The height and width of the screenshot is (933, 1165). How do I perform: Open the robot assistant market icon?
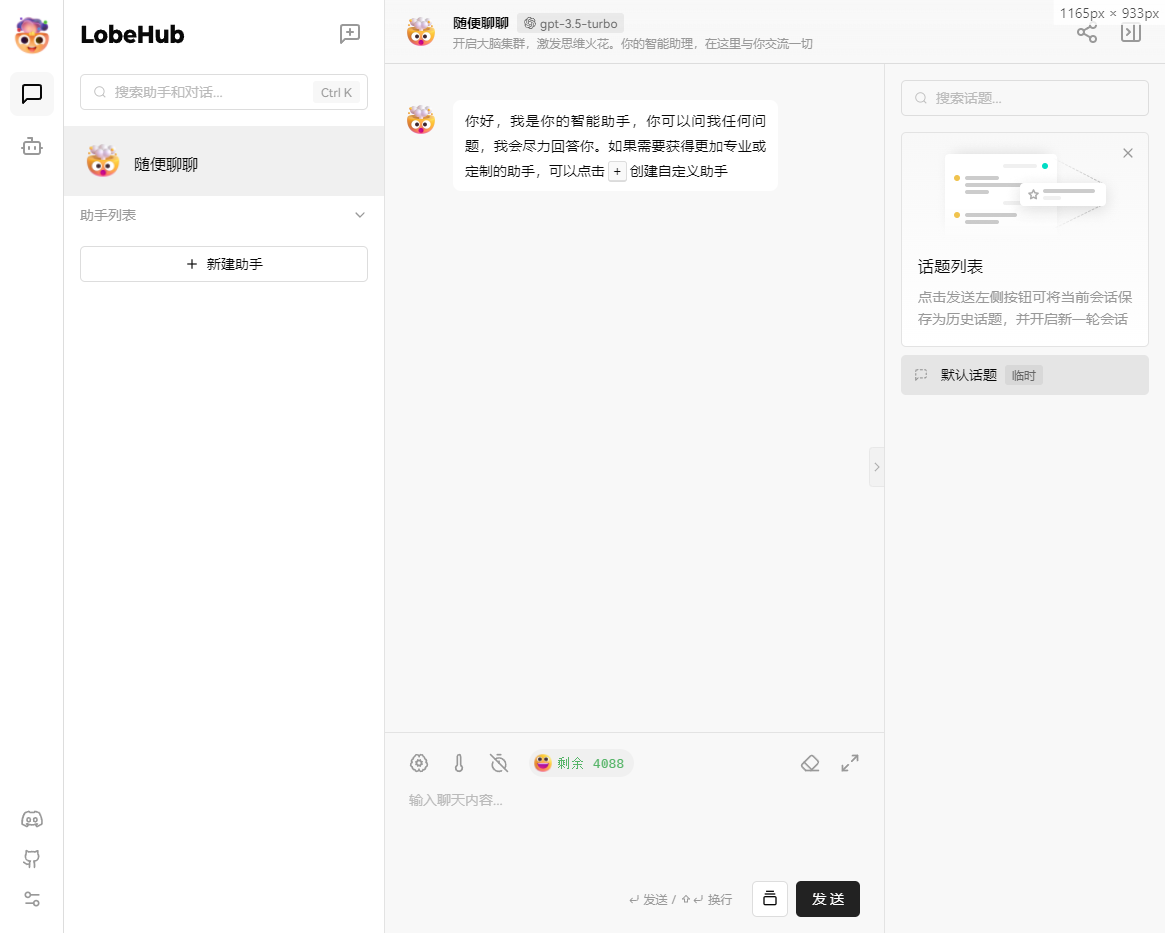(32, 146)
